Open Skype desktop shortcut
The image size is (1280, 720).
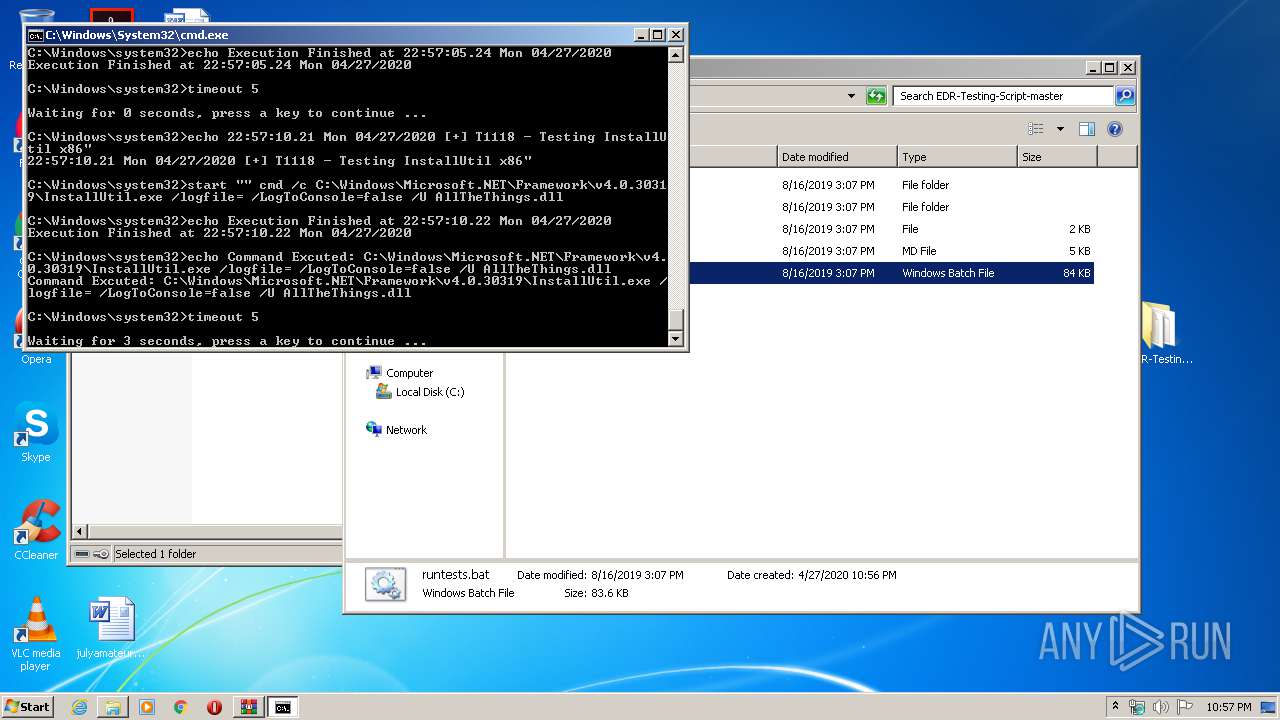(36, 433)
